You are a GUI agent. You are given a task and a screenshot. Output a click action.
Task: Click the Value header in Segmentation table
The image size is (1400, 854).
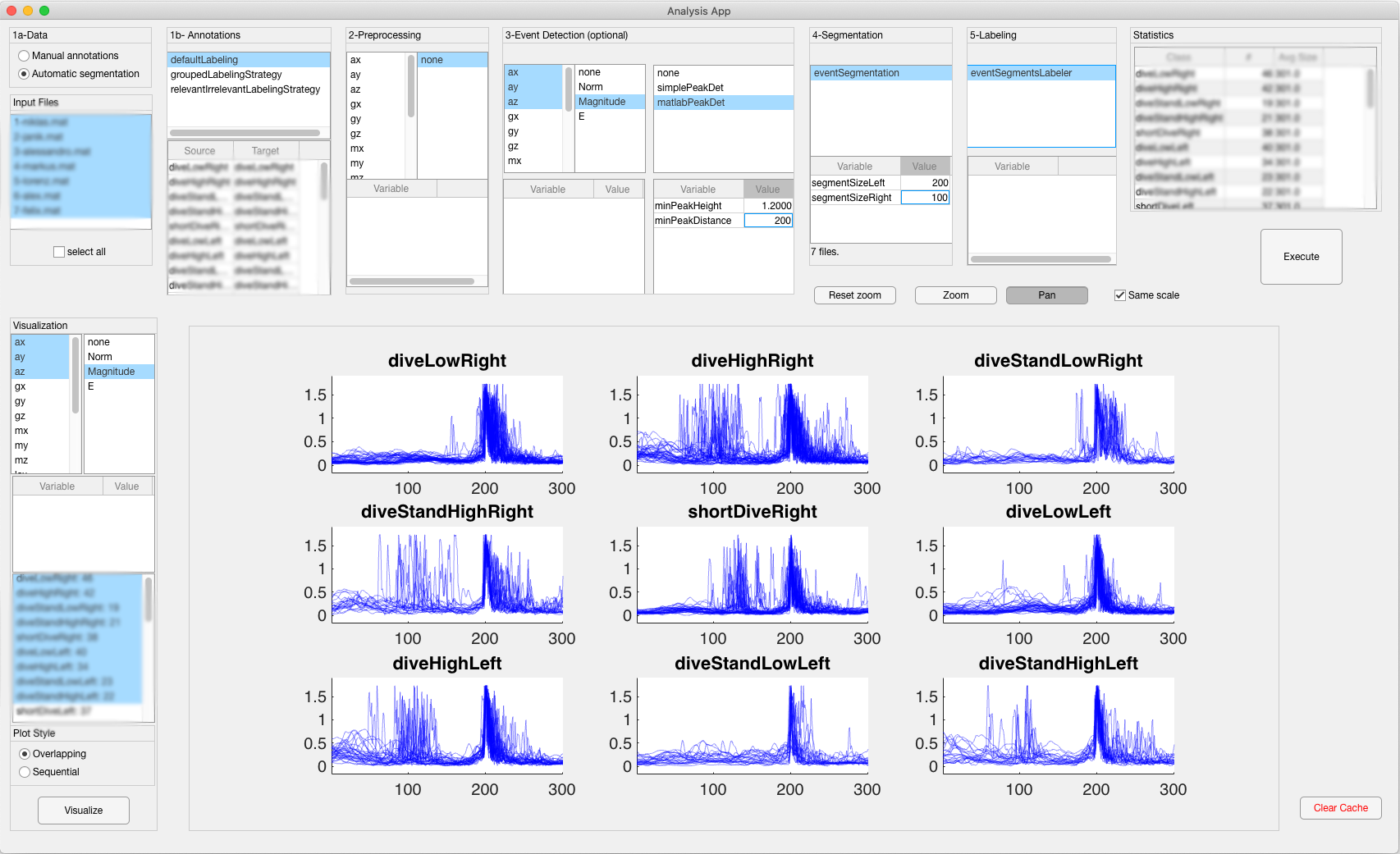click(925, 167)
